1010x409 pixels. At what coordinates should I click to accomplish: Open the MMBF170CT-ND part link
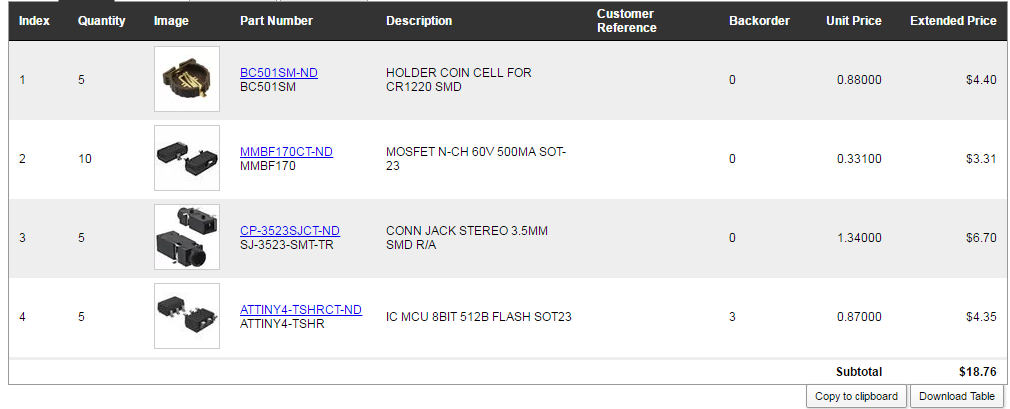tap(286, 152)
